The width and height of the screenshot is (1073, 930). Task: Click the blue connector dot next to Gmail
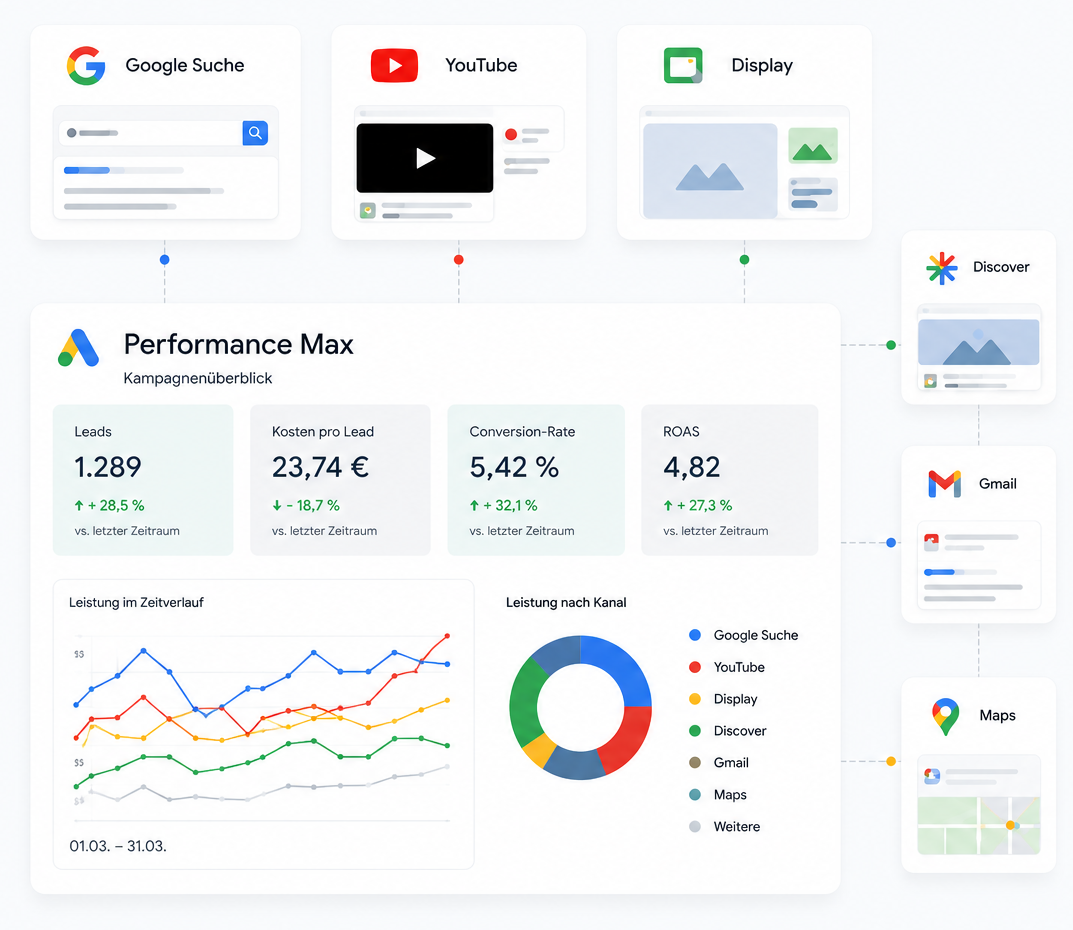(x=891, y=543)
